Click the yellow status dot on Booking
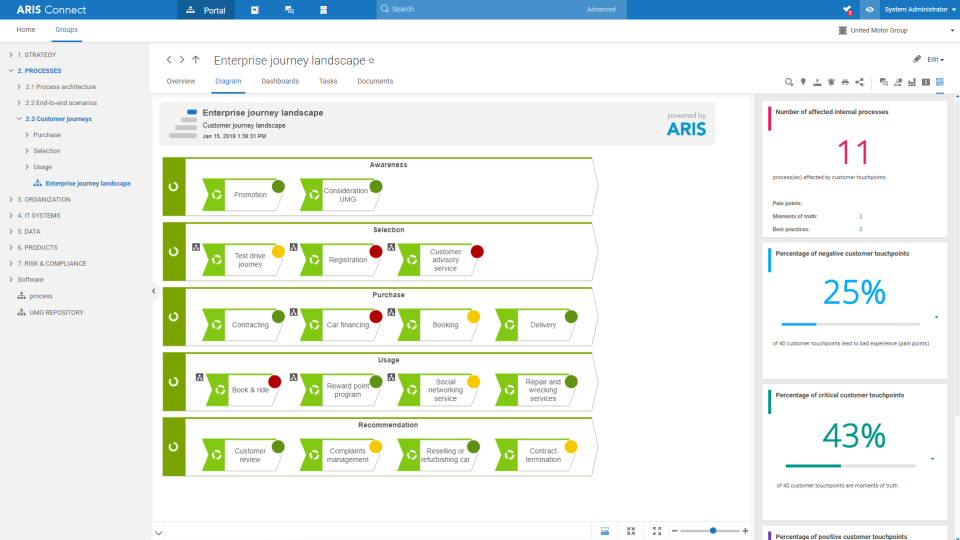The height and width of the screenshot is (540, 960). (473, 317)
